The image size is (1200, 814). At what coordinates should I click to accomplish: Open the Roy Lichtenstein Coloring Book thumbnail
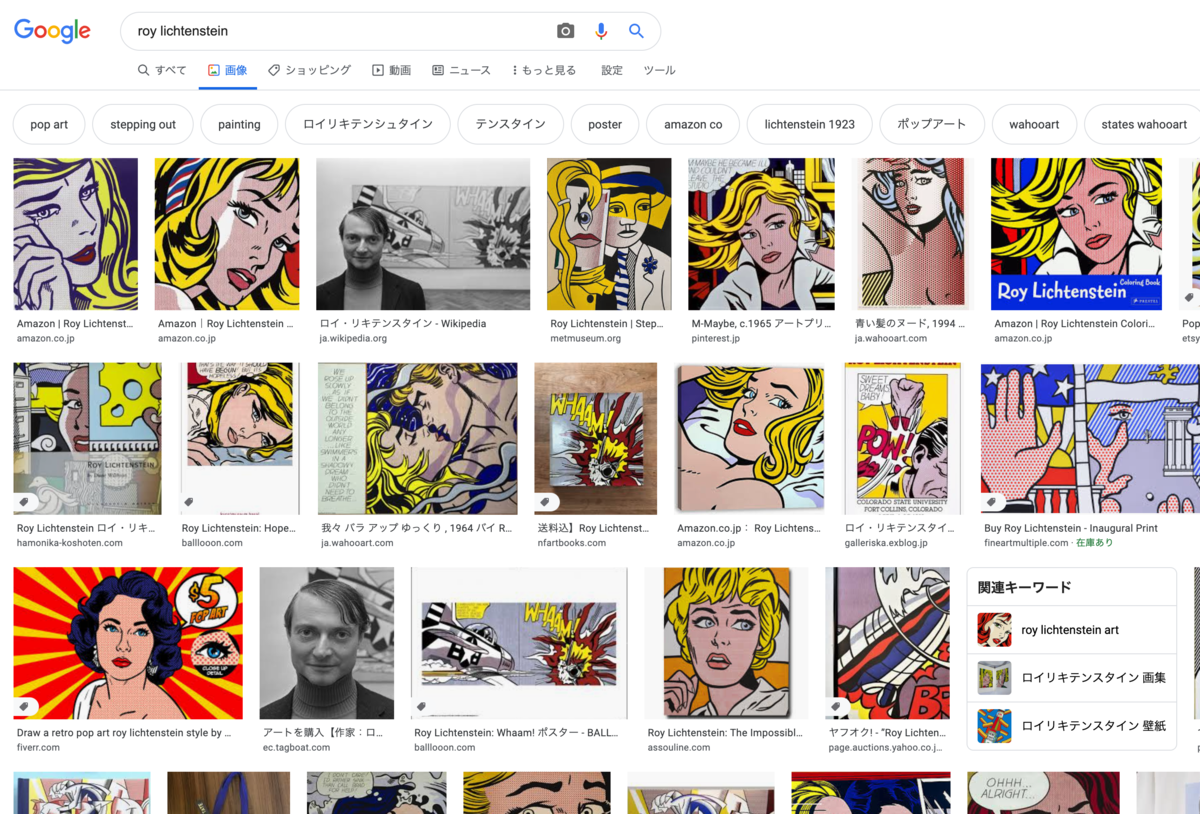coord(1076,234)
